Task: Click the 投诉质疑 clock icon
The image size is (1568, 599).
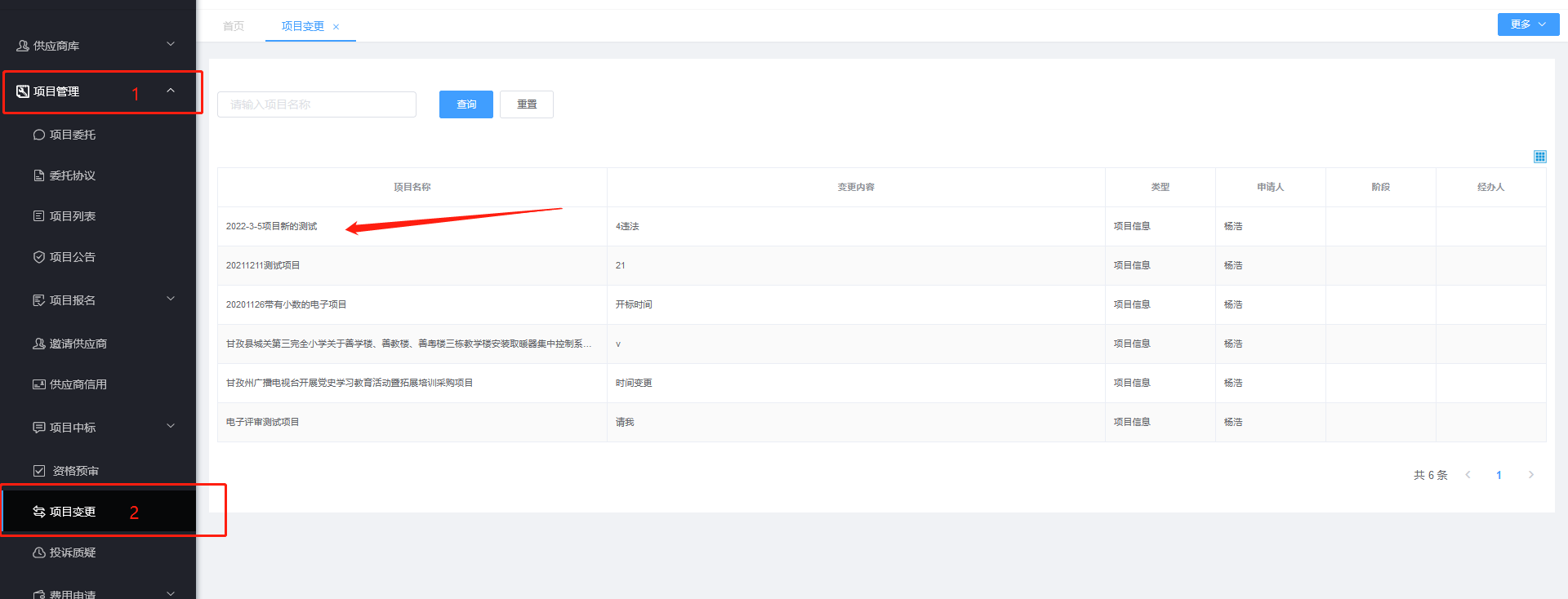Action: tap(39, 552)
